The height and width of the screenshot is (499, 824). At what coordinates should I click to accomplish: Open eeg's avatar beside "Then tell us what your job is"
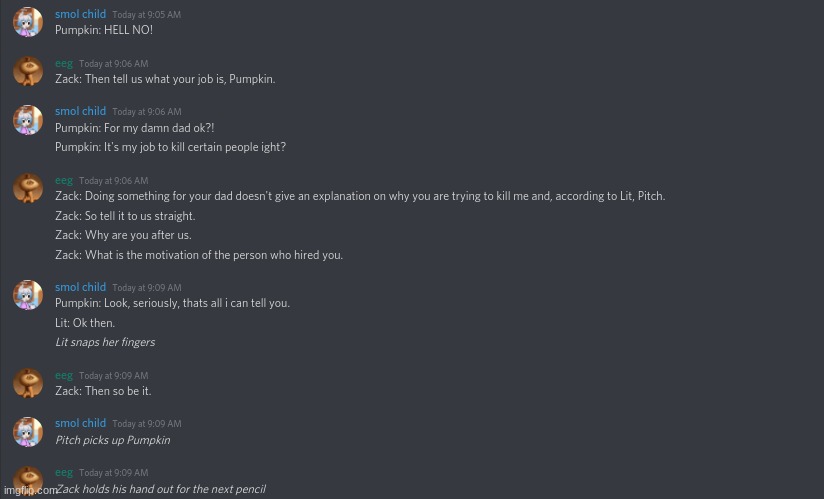28,71
